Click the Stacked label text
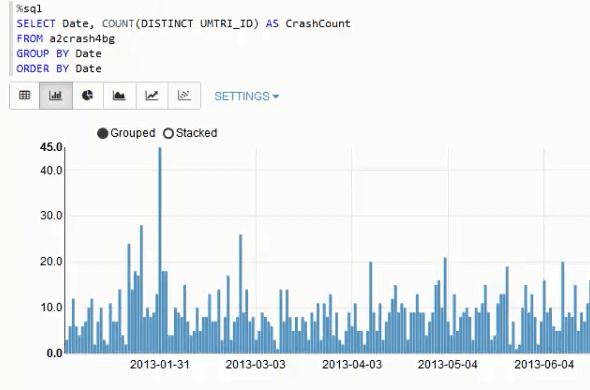 click(x=196, y=133)
